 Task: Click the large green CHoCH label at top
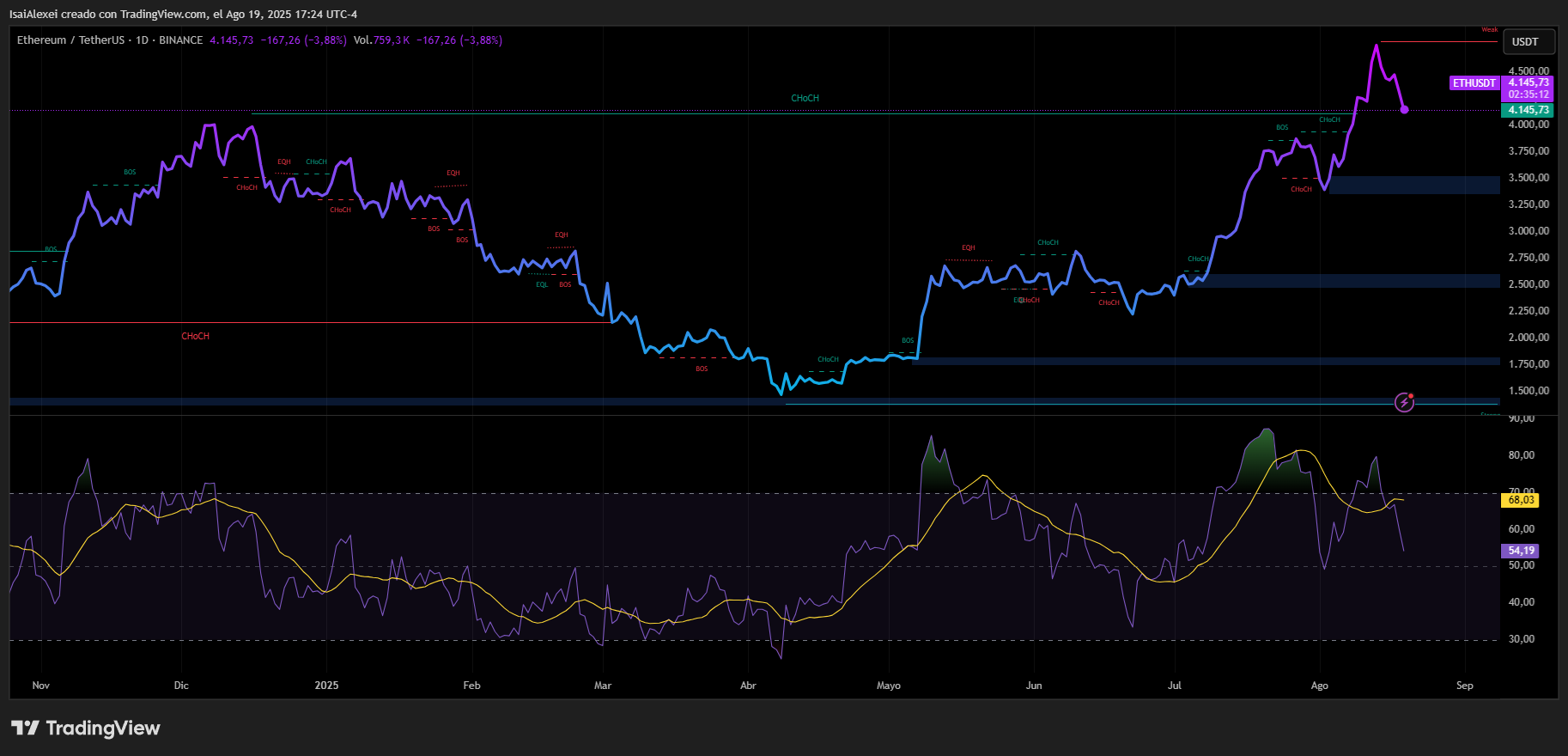(805, 99)
